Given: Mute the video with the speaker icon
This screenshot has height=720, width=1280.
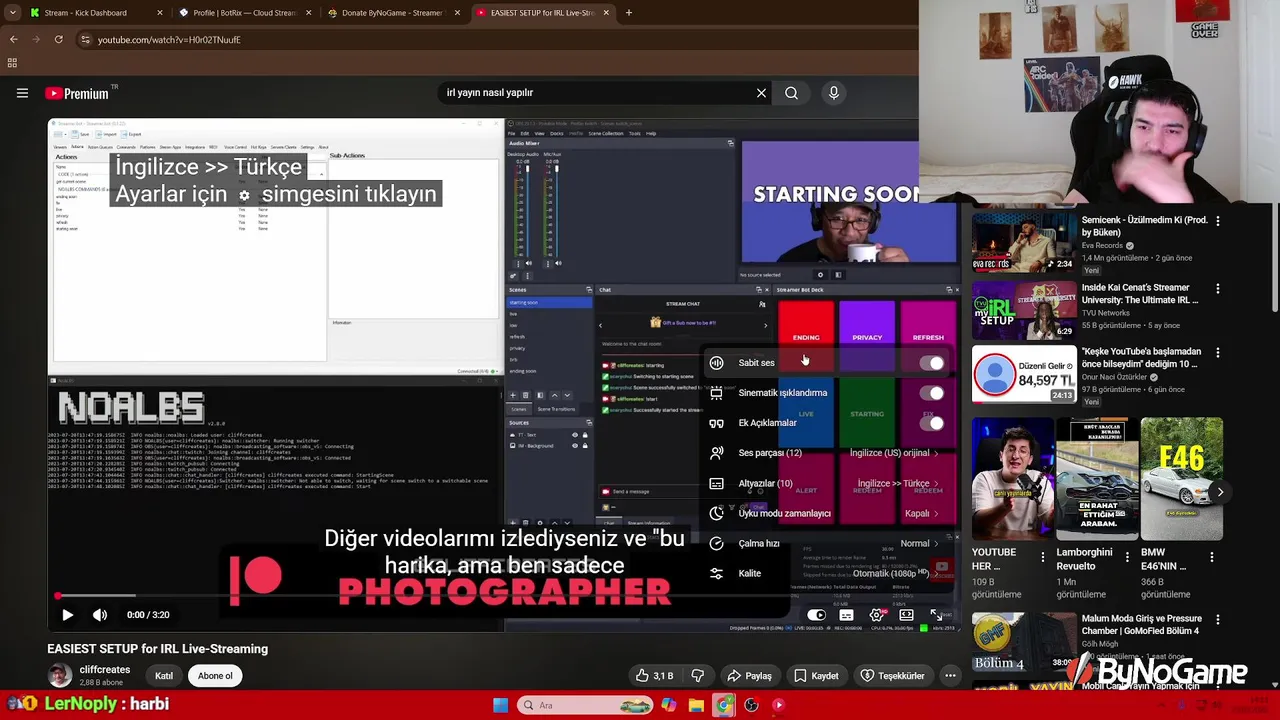Looking at the screenshot, I should tap(100, 615).
